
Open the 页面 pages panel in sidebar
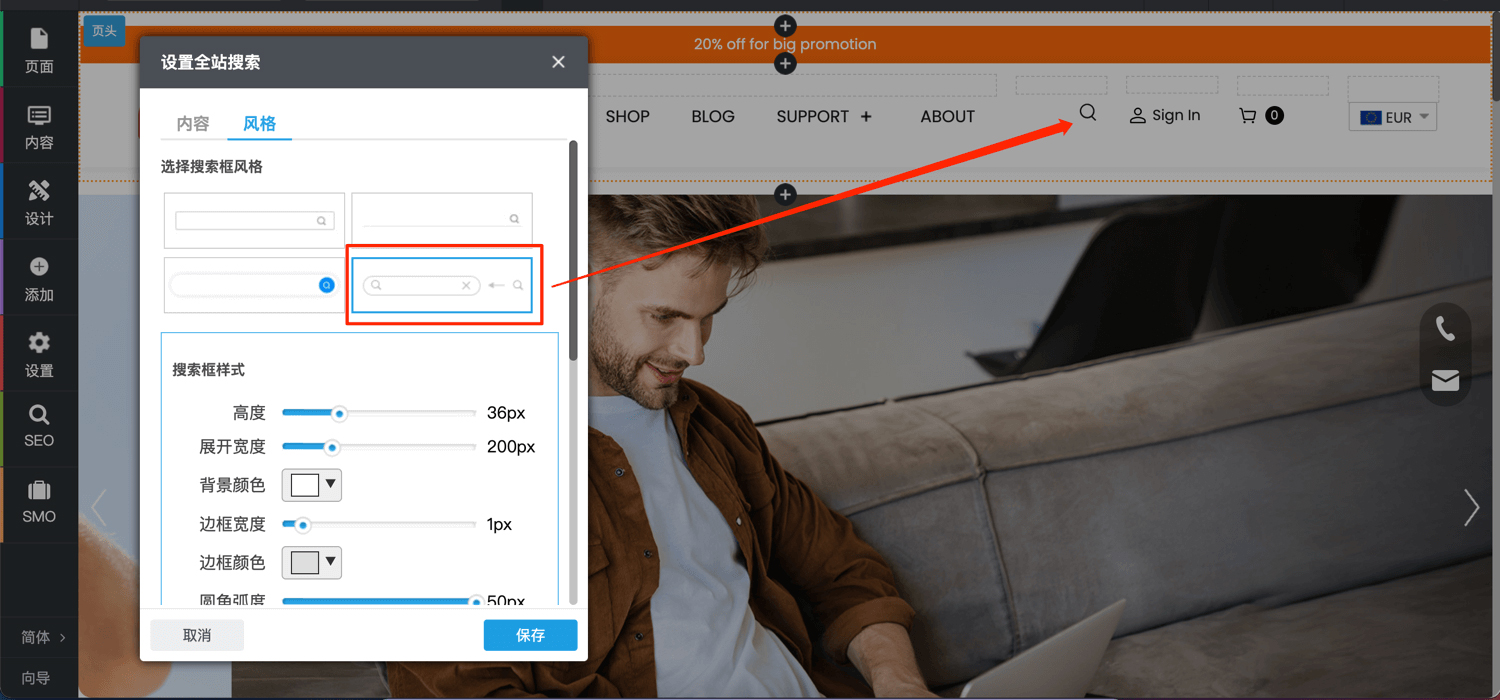click(39, 50)
